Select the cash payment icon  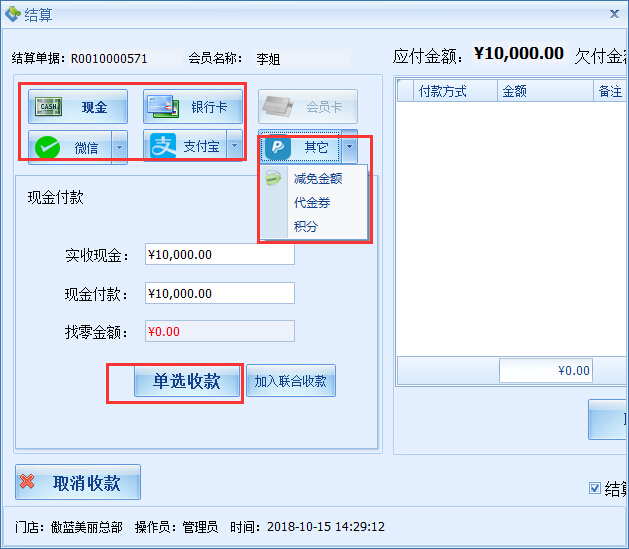49,107
